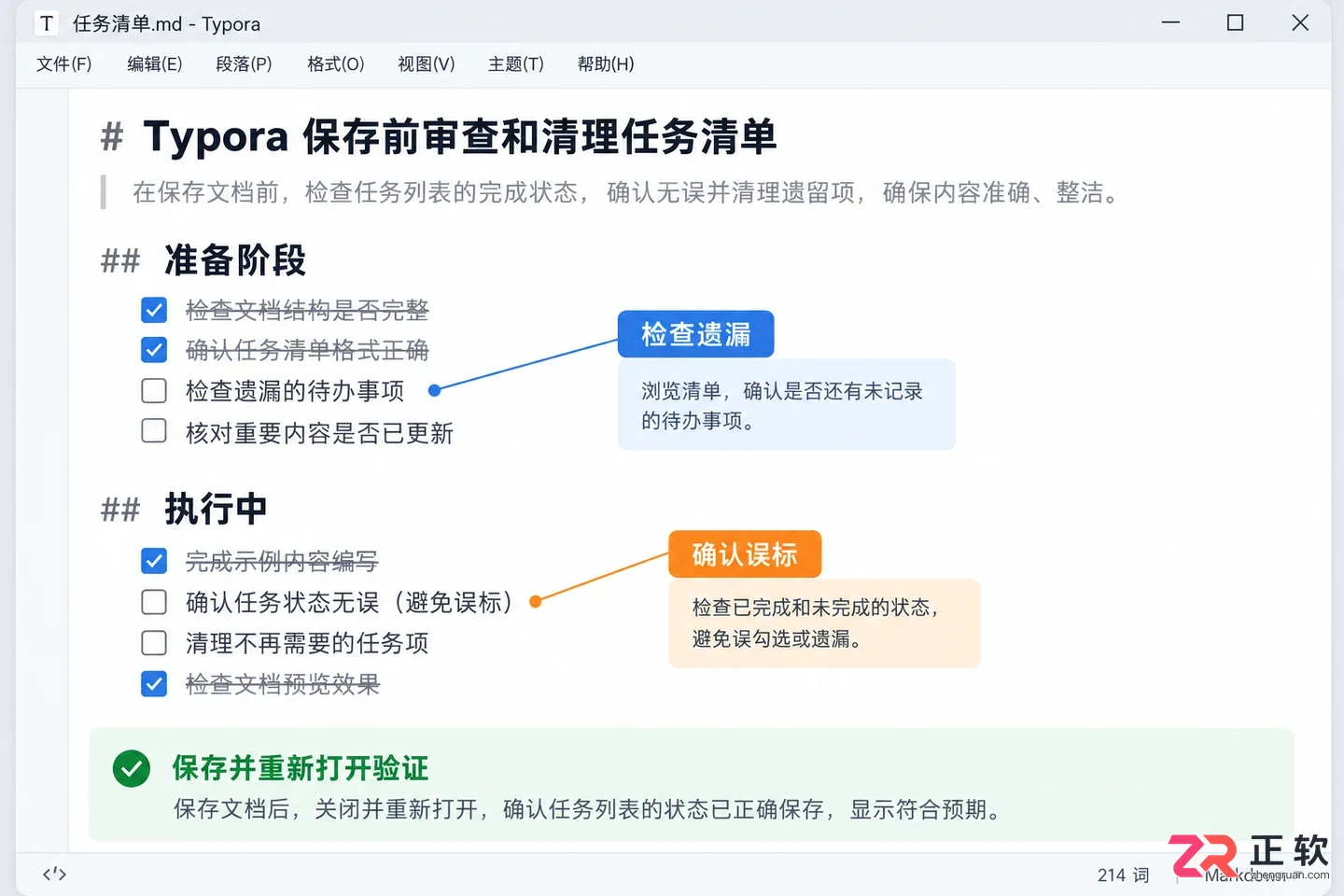The image size is (1344, 896).
Task: Show word count details via 214 词
Action: coord(1123,875)
